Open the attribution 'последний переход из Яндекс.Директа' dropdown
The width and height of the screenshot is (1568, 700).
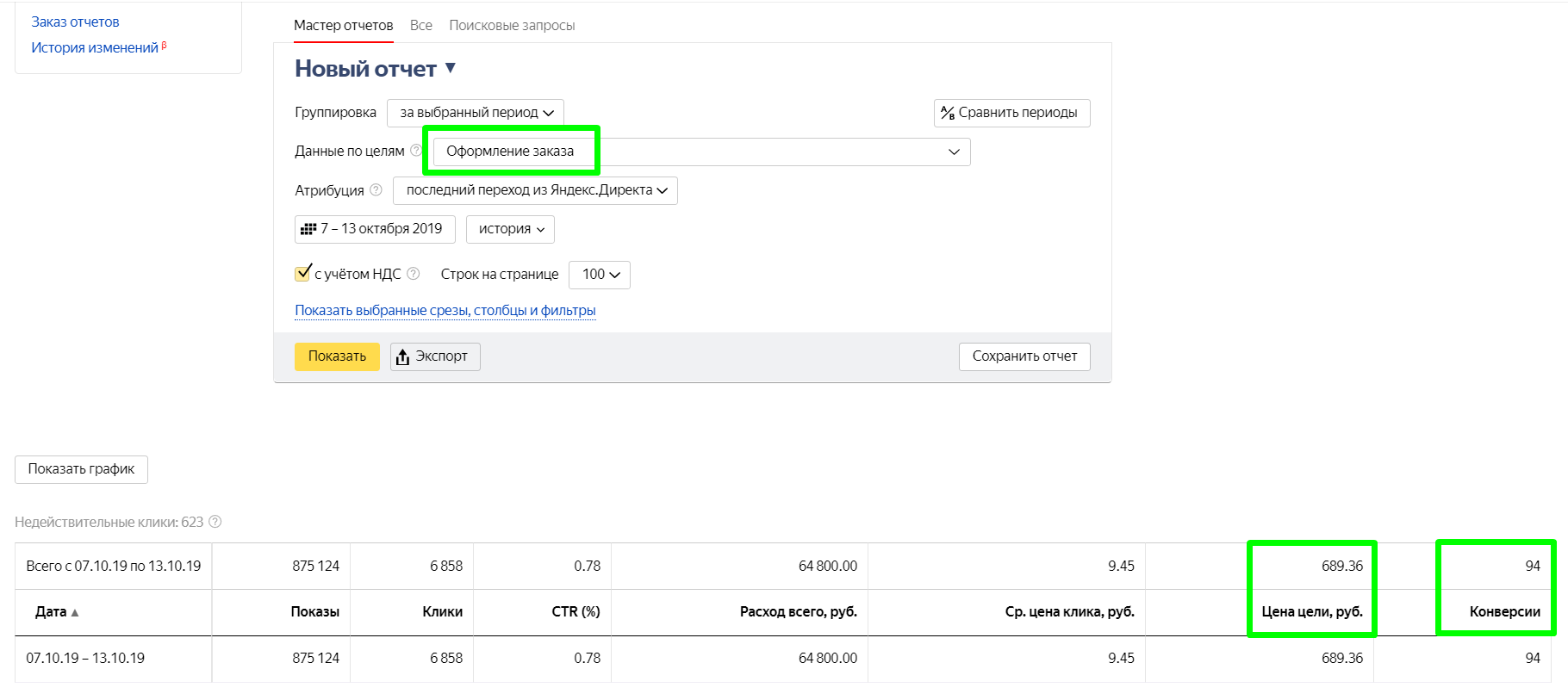(535, 190)
